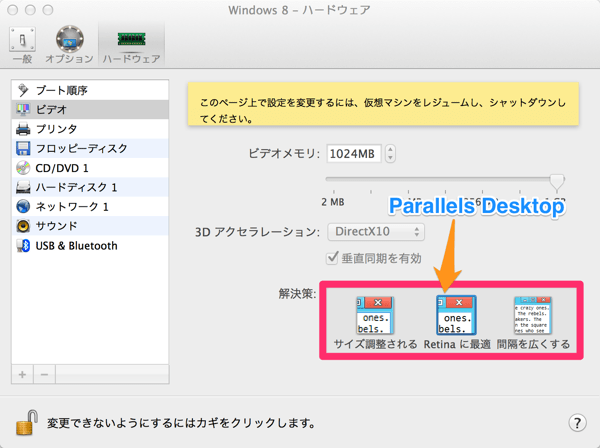Click the ネットワーク 1 globe icon
Viewport: 600px width, 448px height.
[23, 207]
